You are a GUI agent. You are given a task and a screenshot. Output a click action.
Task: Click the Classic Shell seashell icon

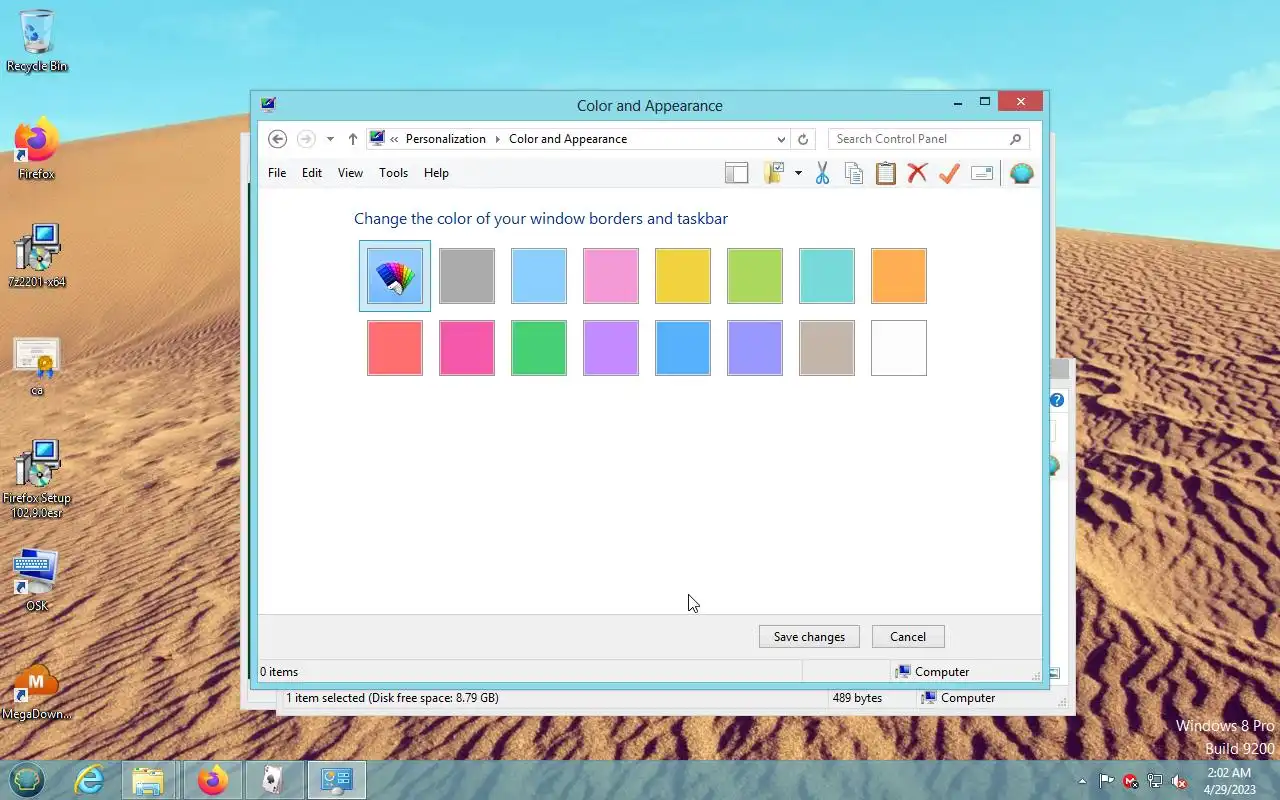[1021, 173]
